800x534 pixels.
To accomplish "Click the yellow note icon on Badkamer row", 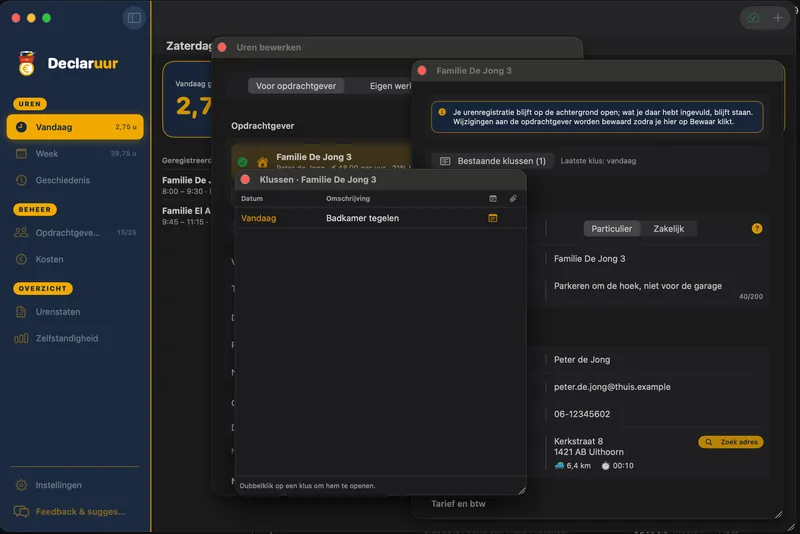I will (x=493, y=218).
